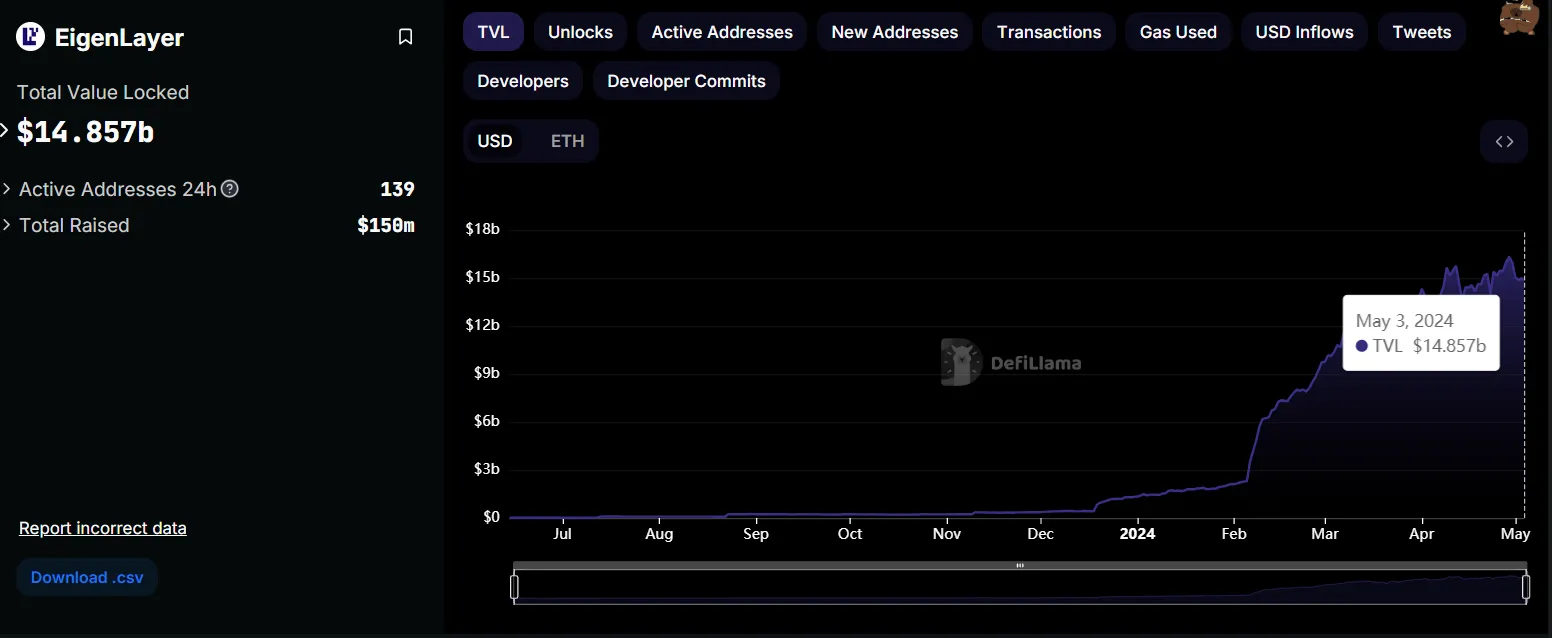Click the left range handle under the chart

(514, 587)
